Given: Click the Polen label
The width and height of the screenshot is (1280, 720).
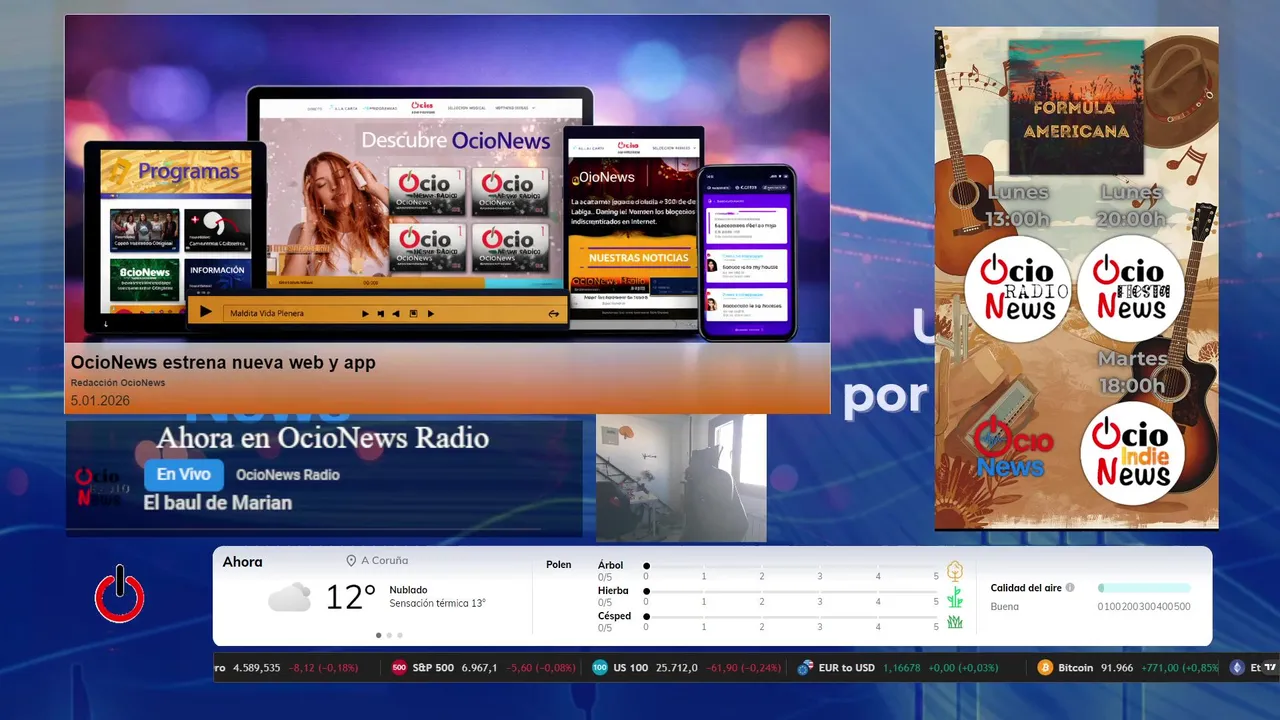Looking at the screenshot, I should point(559,565).
